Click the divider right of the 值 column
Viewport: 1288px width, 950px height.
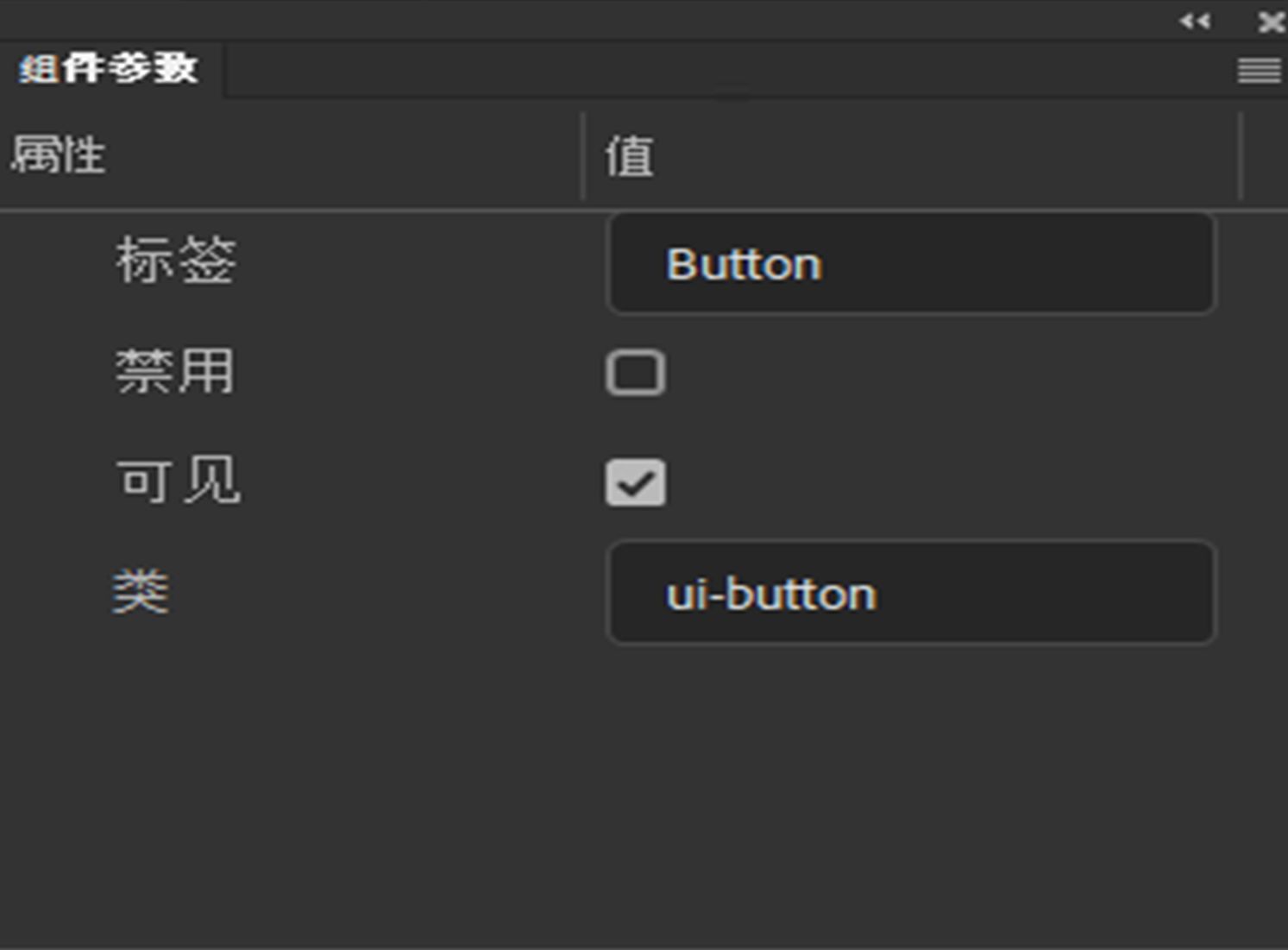[x=1241, y=156]
